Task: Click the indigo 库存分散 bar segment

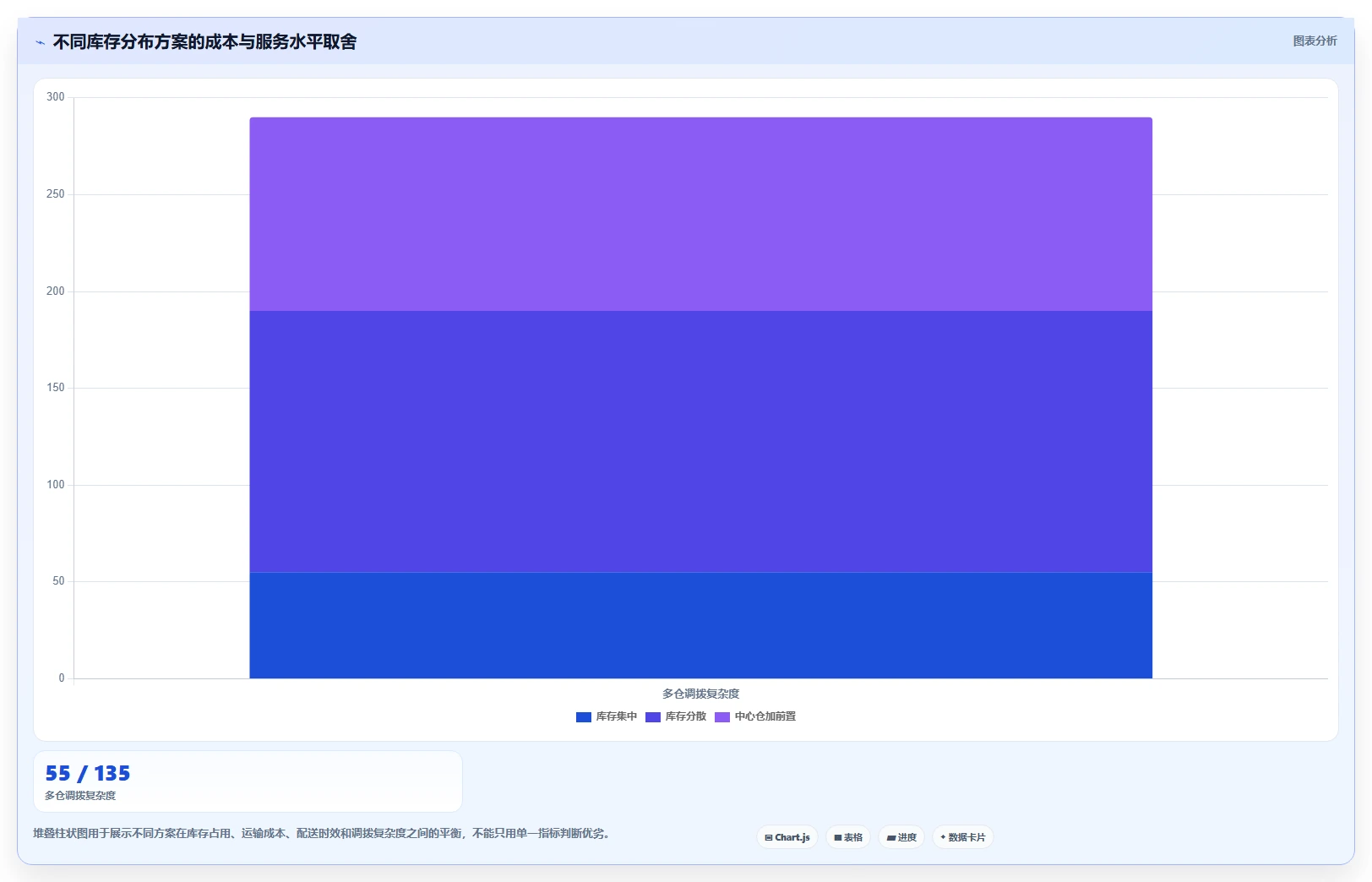Action: pos(700,442)
